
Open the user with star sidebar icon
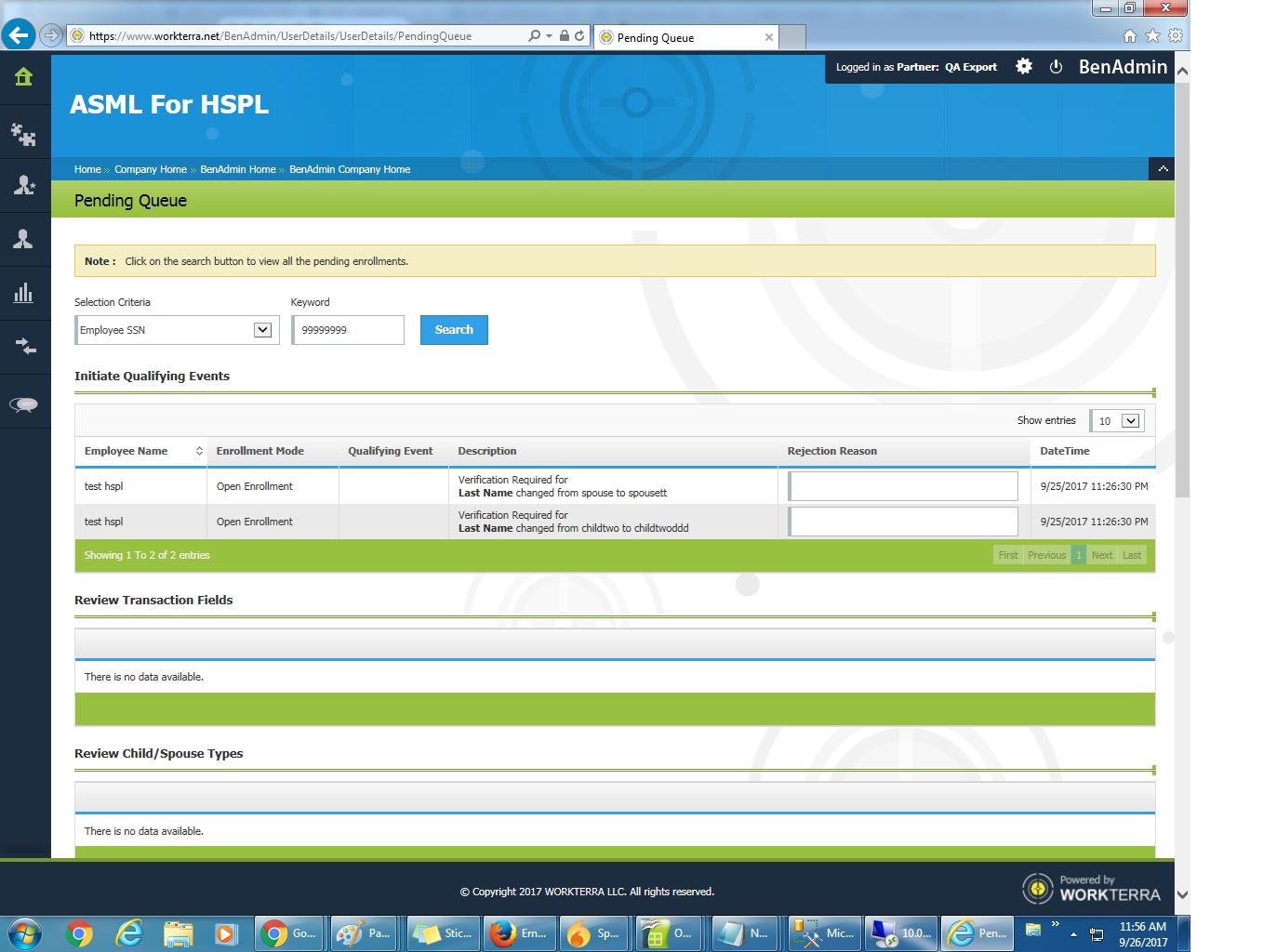click(24, 185)
